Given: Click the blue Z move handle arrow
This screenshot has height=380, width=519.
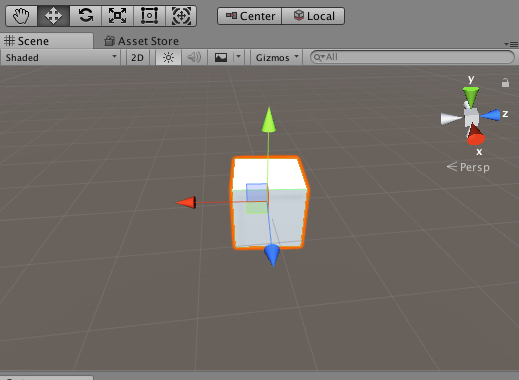Looking at the screenshot, I should coord(272,255).
